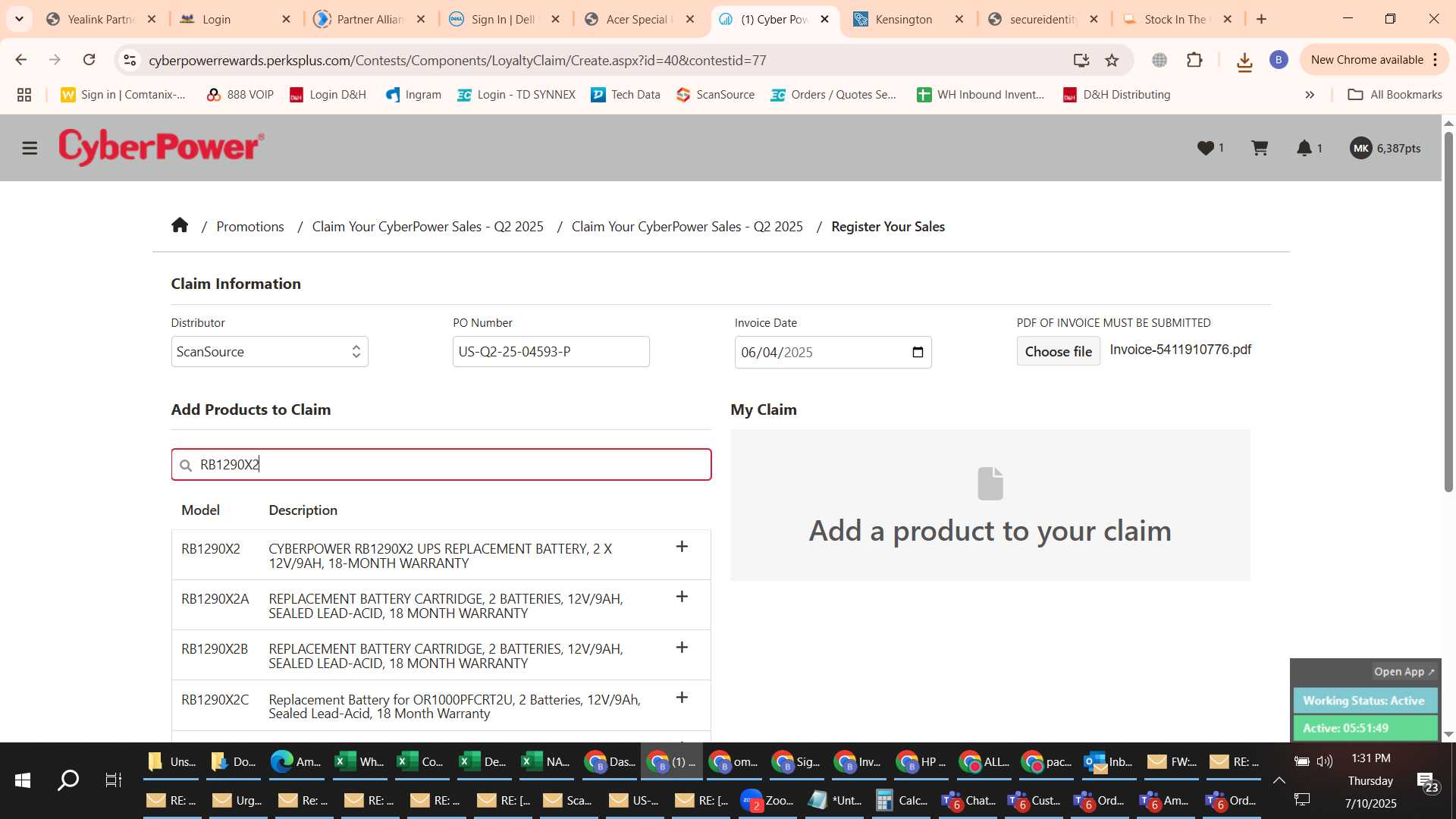Expand the tab search dropdown arrow
The image size is (1456, 819).
tap(19, 19)
